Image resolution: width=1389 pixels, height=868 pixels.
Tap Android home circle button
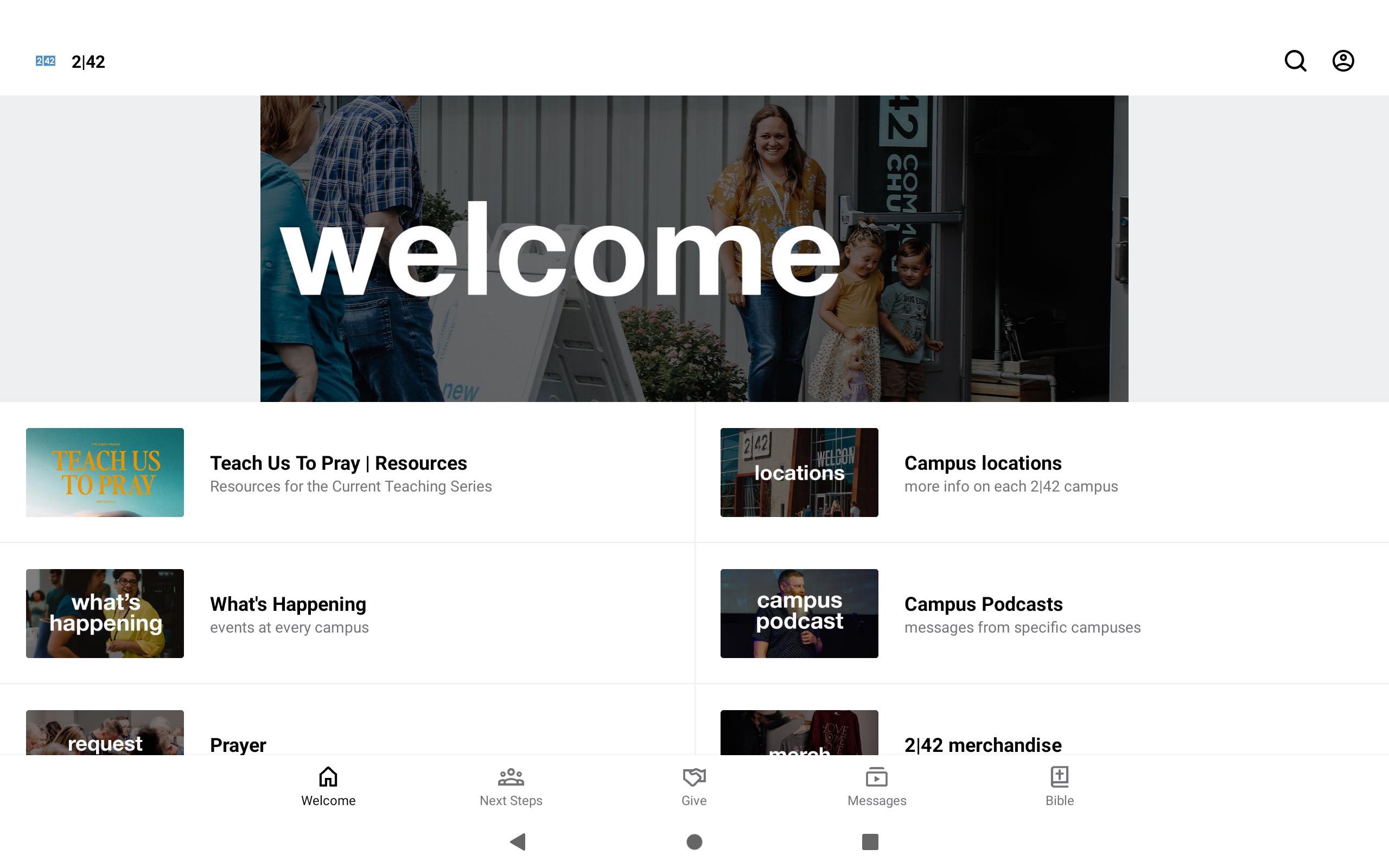[694, 841]
